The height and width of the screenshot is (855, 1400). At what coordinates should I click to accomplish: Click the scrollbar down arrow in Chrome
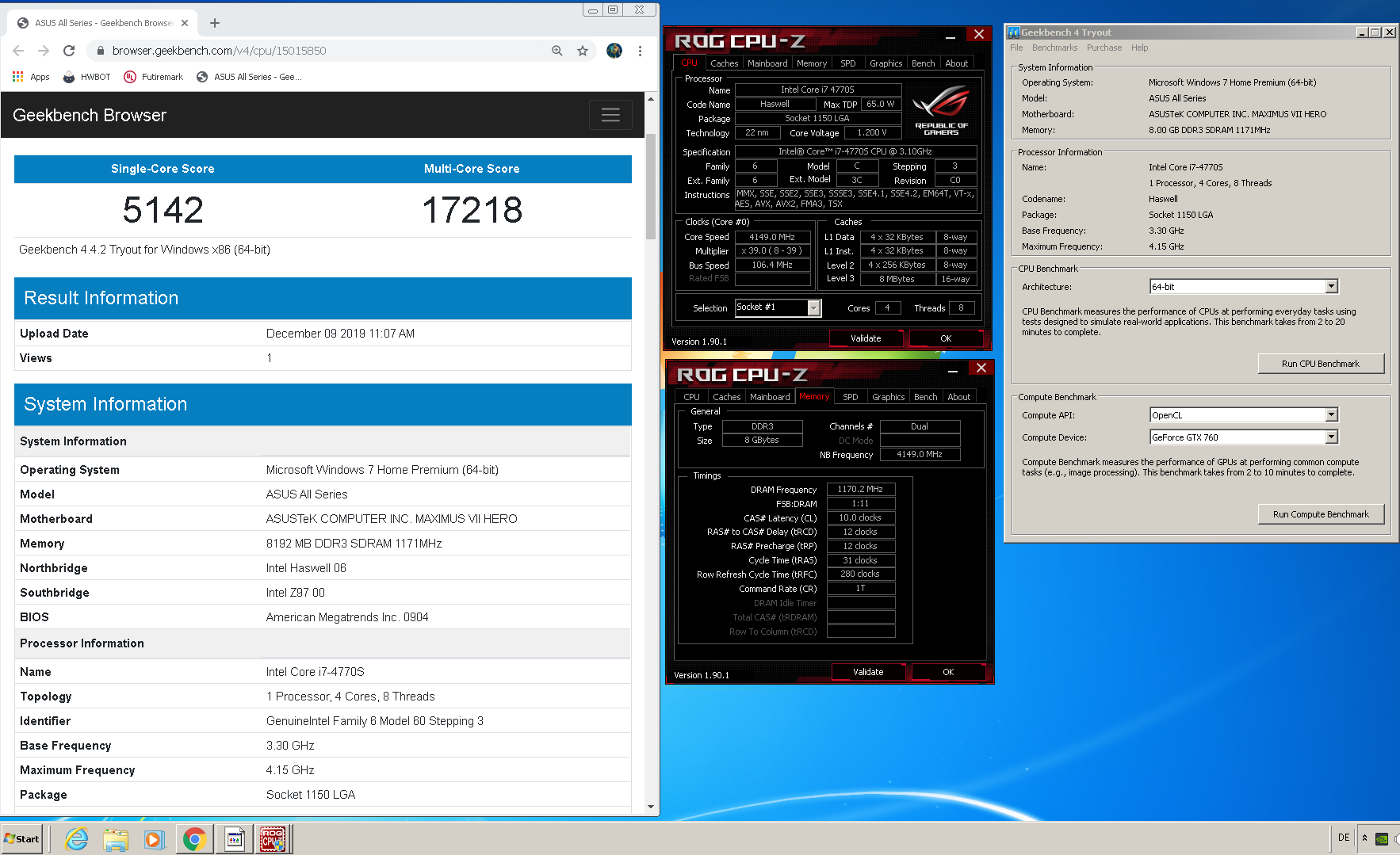click(651, 807)
